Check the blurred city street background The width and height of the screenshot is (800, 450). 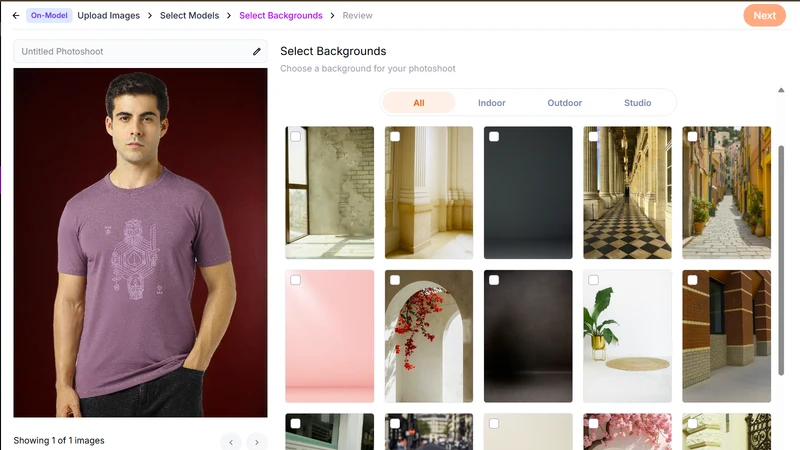pyautogui.click(x=395, y=423)
